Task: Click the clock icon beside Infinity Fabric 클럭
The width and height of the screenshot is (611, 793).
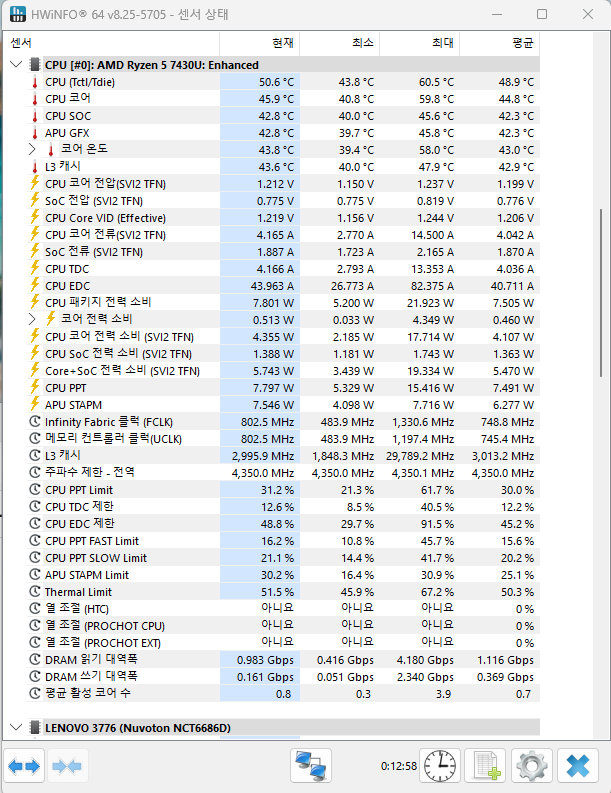Action: coord(35,422)
